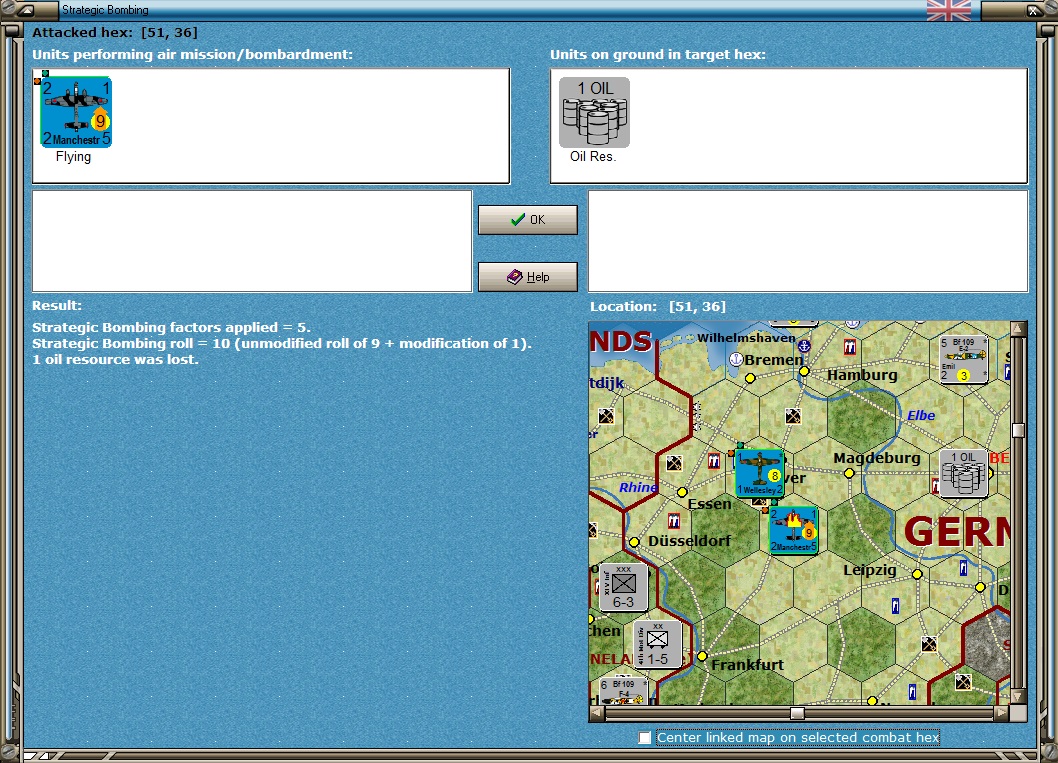Click the Düsseldorf city label on the map
Screen dimensions: 1058x763
690,540
